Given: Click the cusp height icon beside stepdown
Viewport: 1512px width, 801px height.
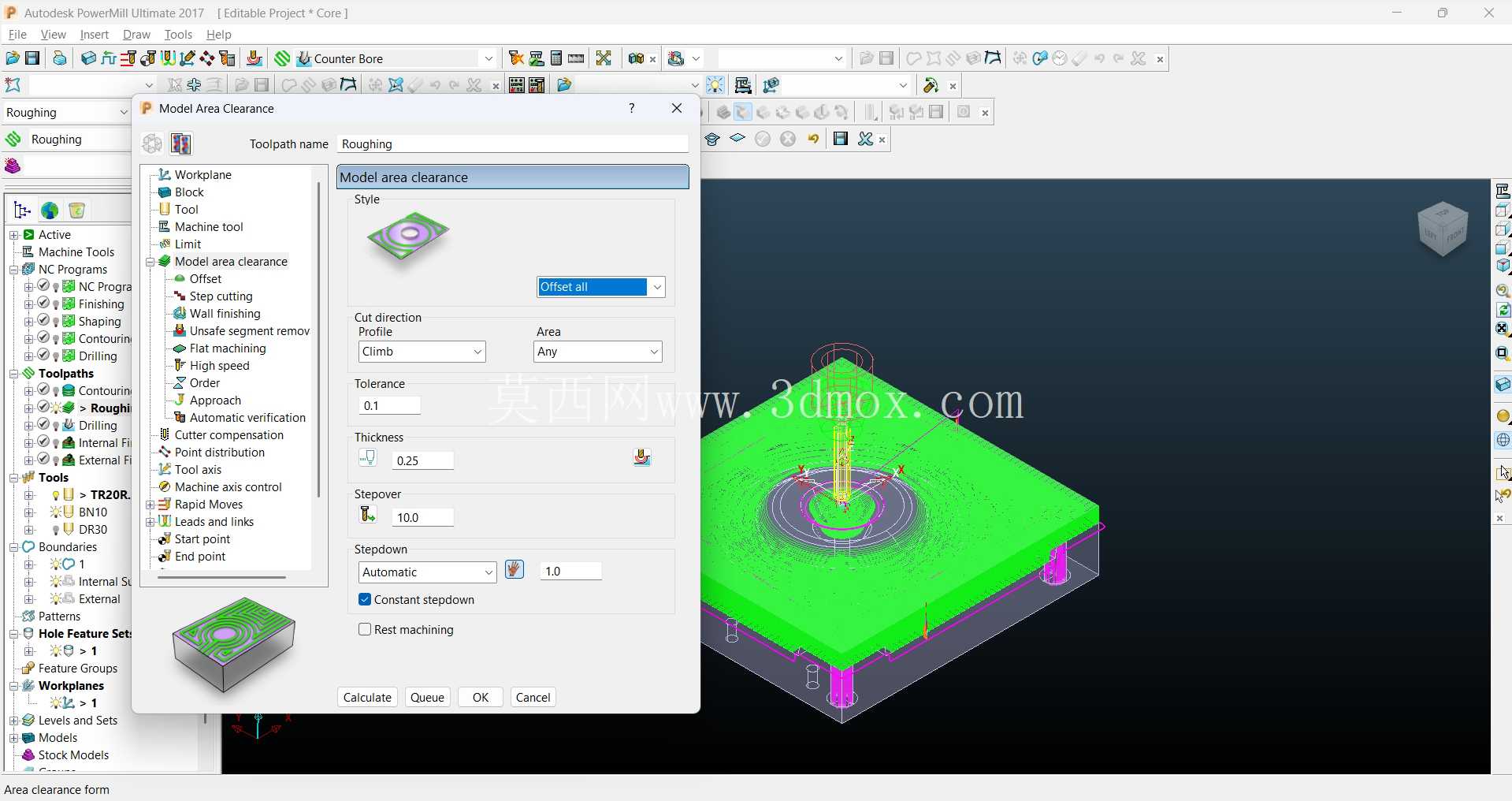Looking at the screenshot, I should click(x=515, y=569).
